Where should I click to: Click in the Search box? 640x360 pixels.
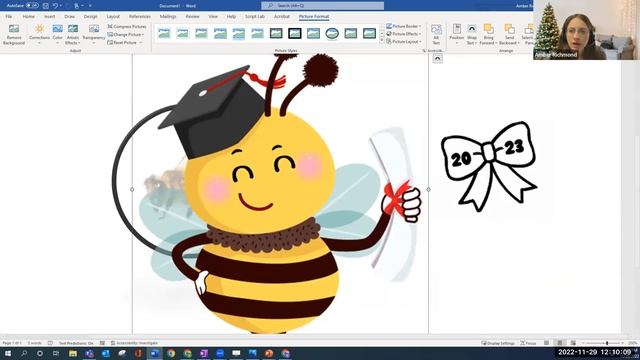322,6
